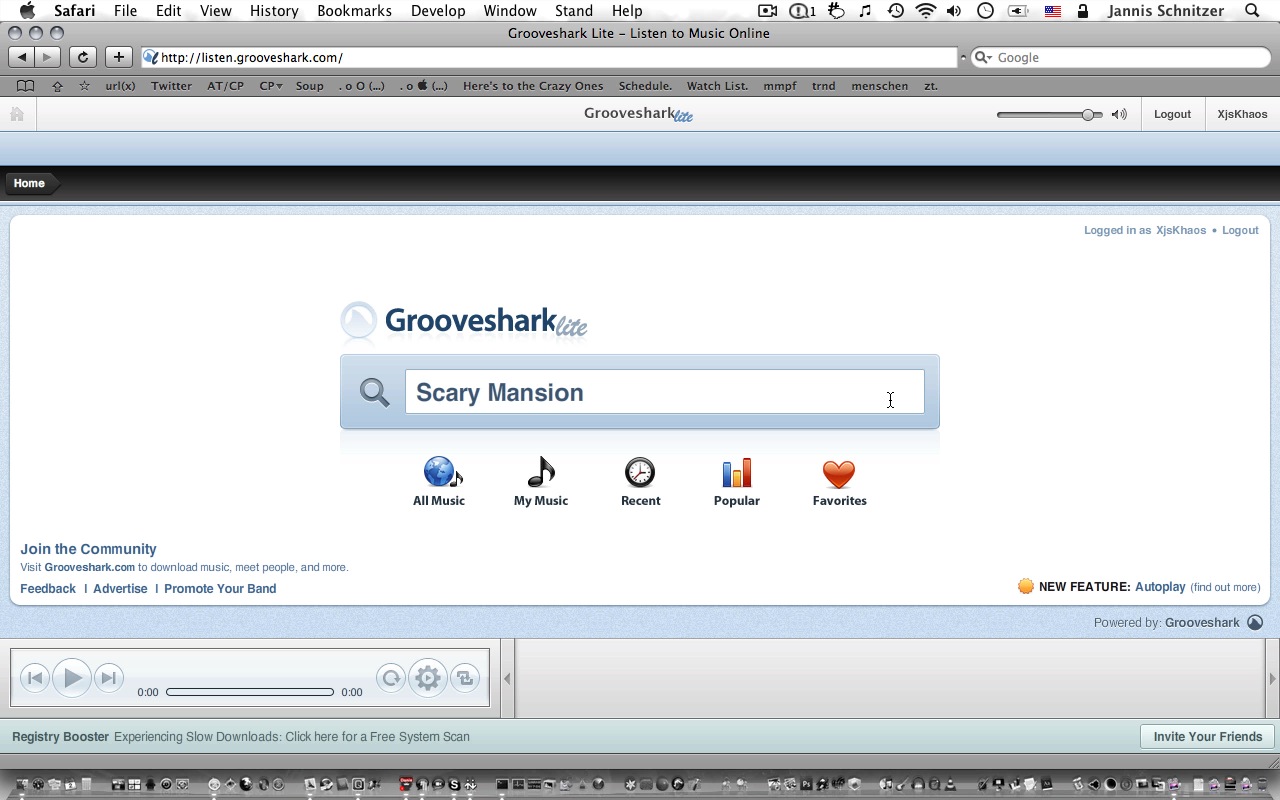Click the search magnifying glass icon
Image resolution: width=1280 pixels, height=800 pixels.
[x=375, y=392]
